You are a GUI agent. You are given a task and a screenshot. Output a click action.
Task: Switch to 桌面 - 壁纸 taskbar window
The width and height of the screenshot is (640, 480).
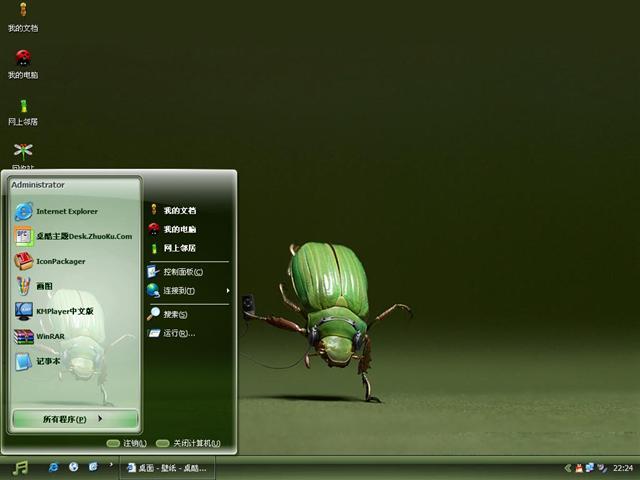coord(166,467)
